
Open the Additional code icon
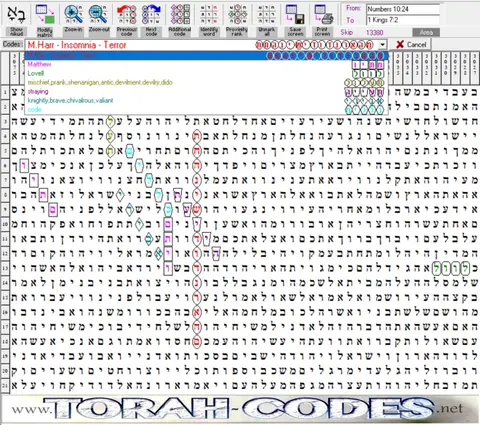point(180,14)
